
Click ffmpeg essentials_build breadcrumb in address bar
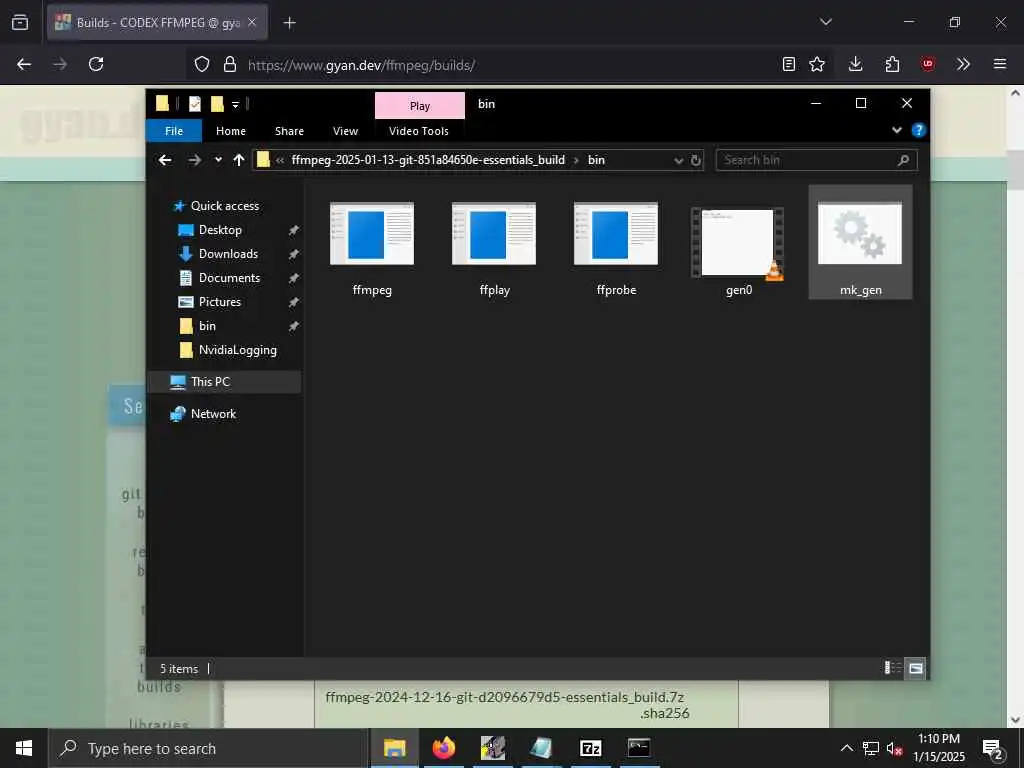[428, 160]
